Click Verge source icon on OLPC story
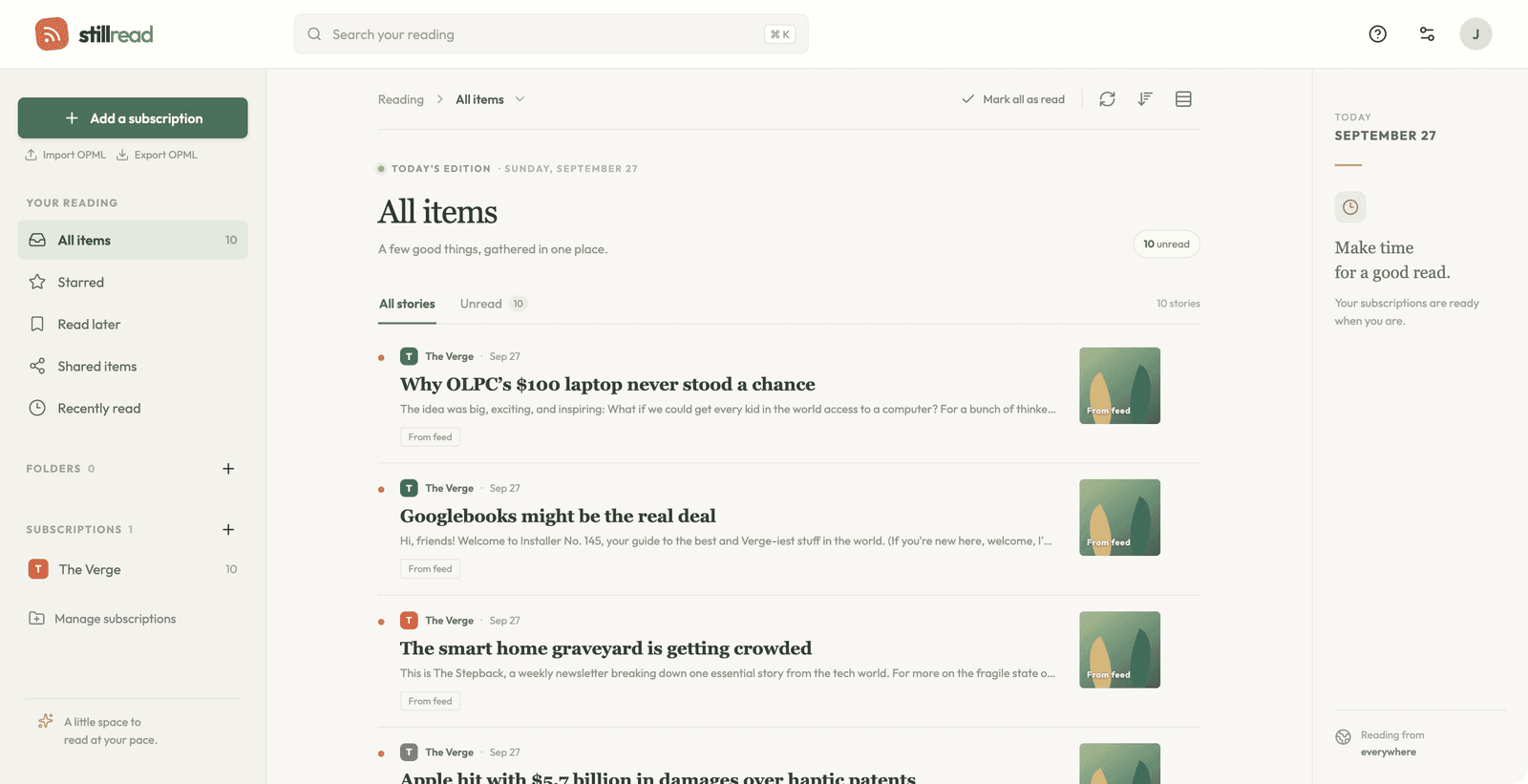The width and height of the screenshot is (1528, 784). click(x=409, y=356)
